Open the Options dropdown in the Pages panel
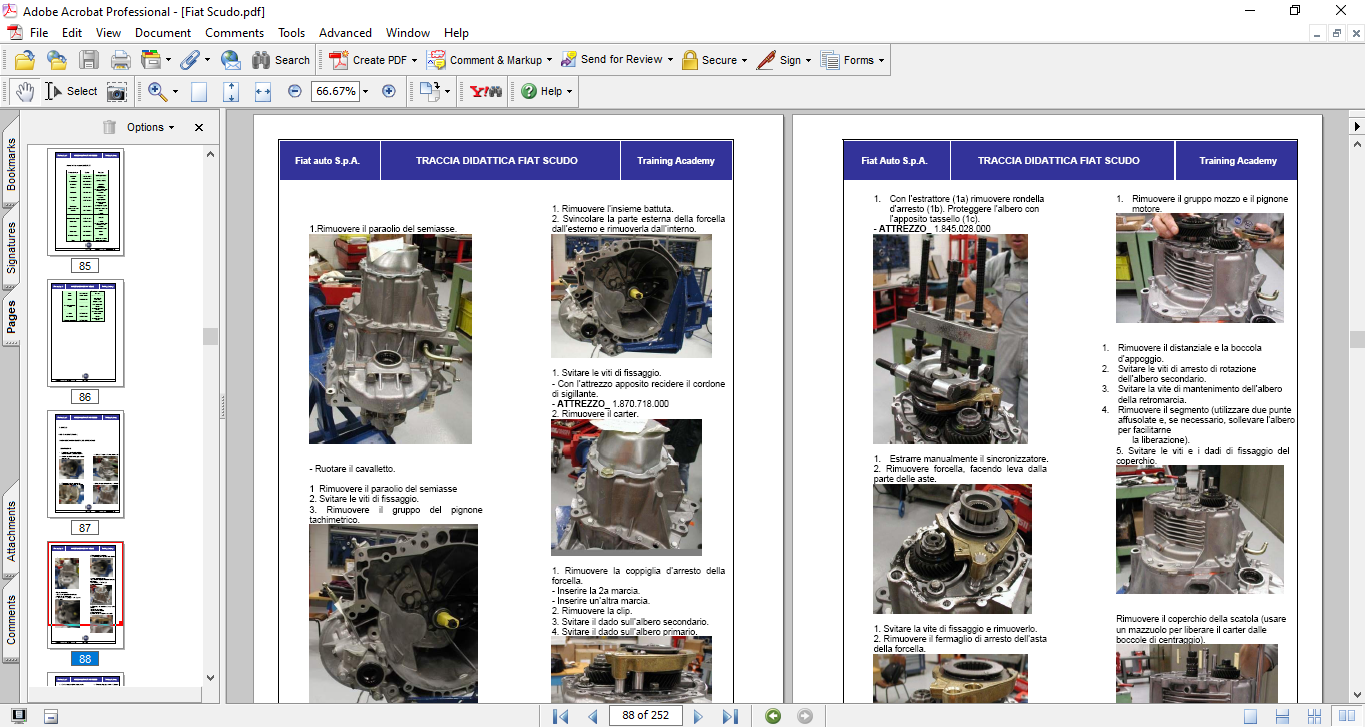1365x727 pixels. click(x=150, y=127)
